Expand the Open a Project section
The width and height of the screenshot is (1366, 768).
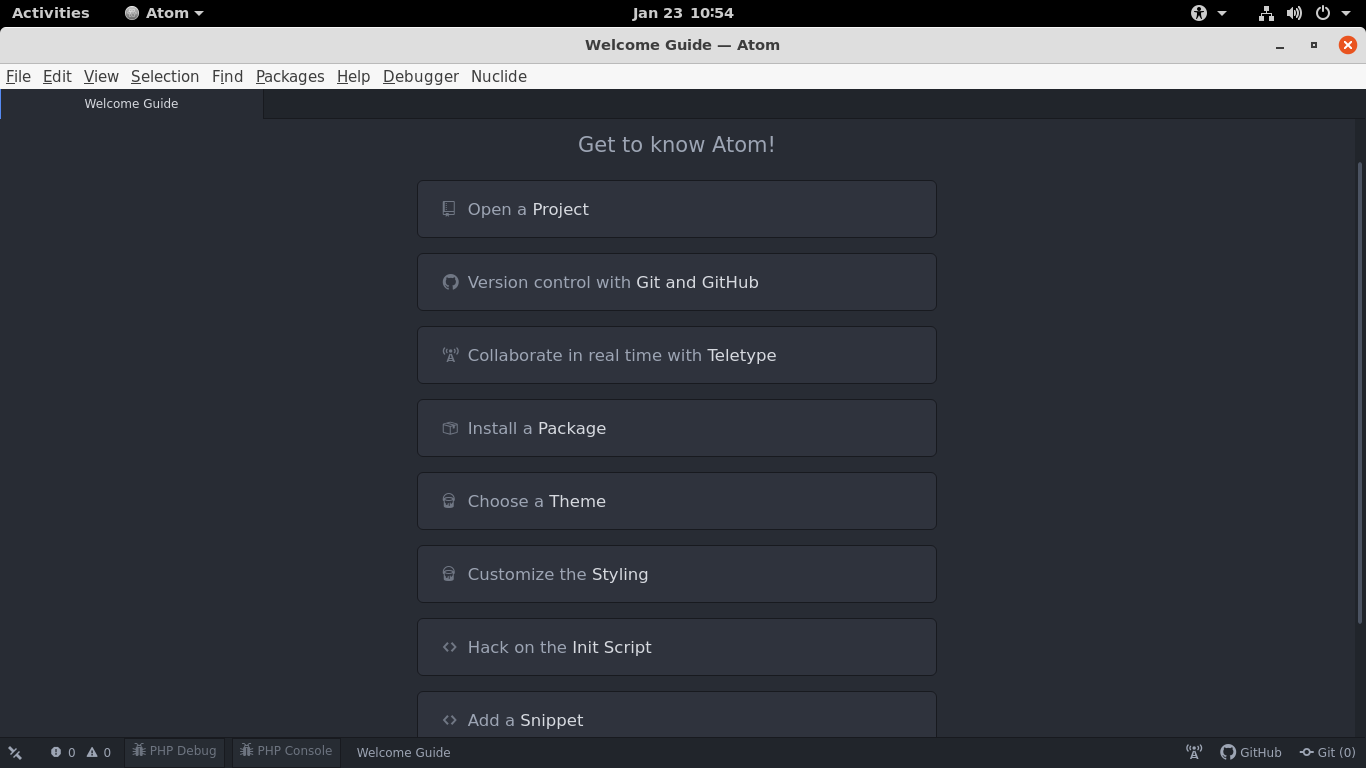677,209
